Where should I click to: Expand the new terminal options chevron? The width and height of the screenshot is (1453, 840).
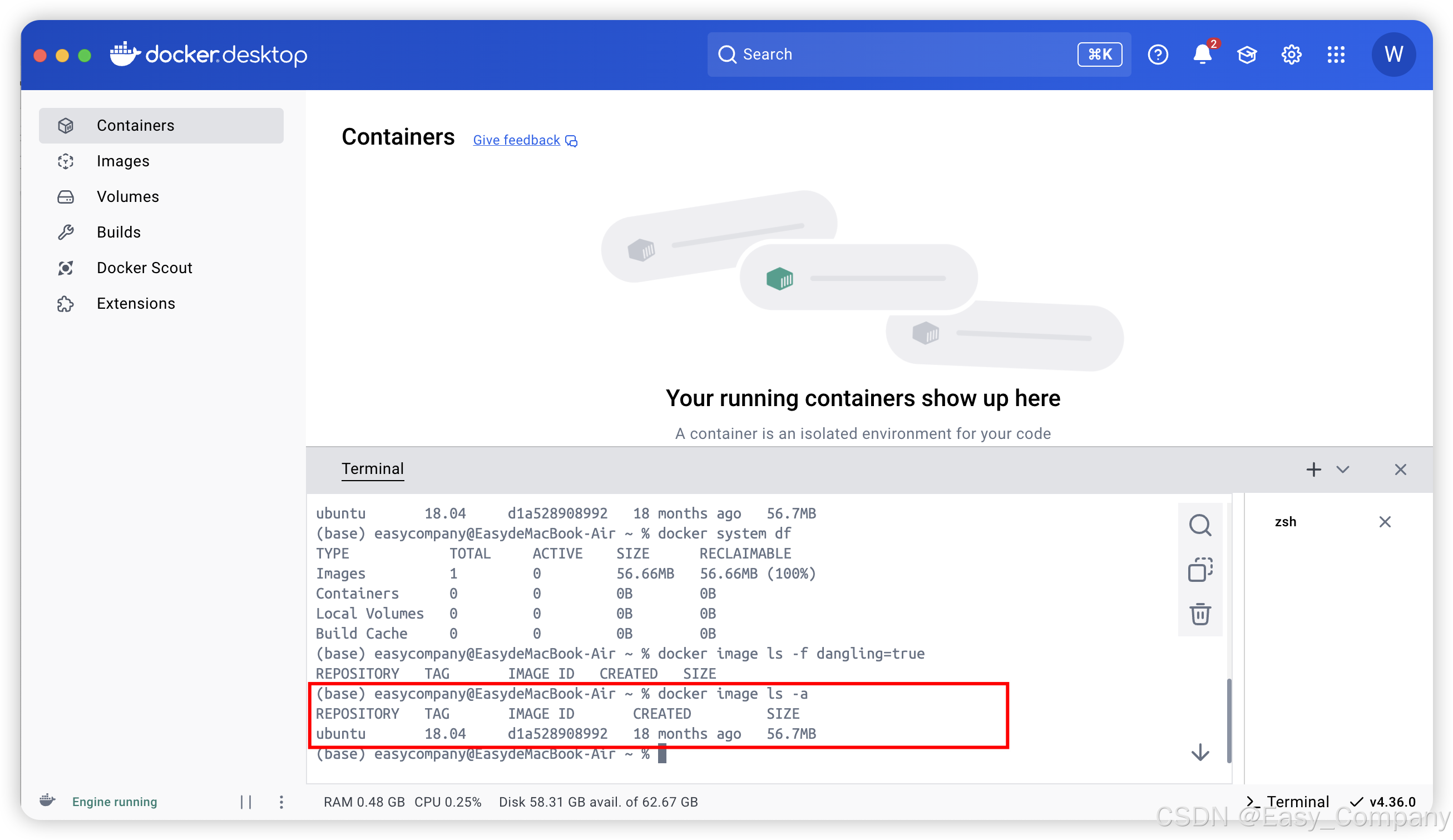point(1343,470)
